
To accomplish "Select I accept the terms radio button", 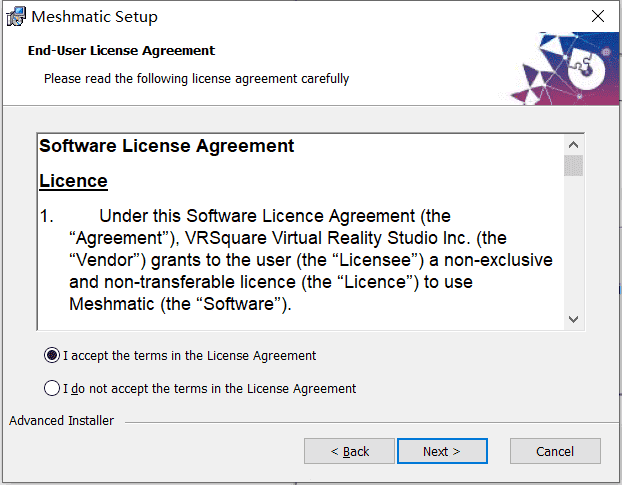I will [x=52, y=355].
